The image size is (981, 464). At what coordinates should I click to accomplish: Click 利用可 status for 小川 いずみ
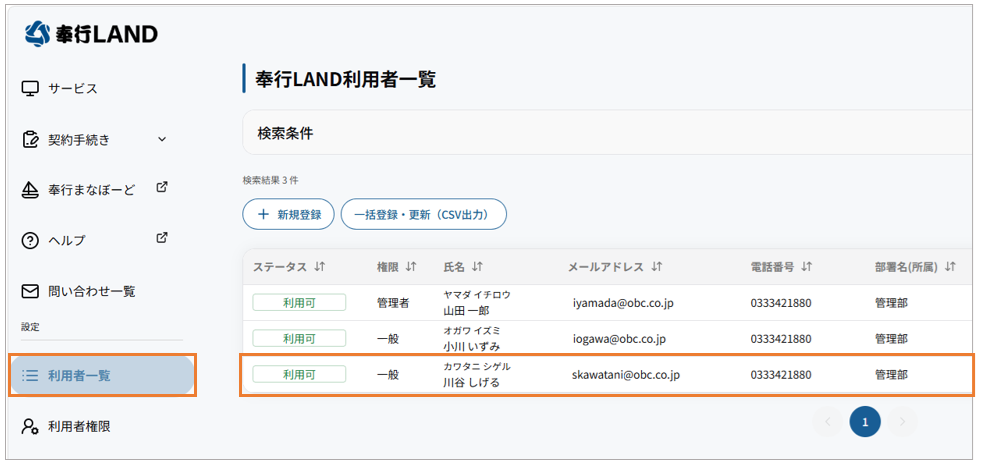(x=299, y=338)
